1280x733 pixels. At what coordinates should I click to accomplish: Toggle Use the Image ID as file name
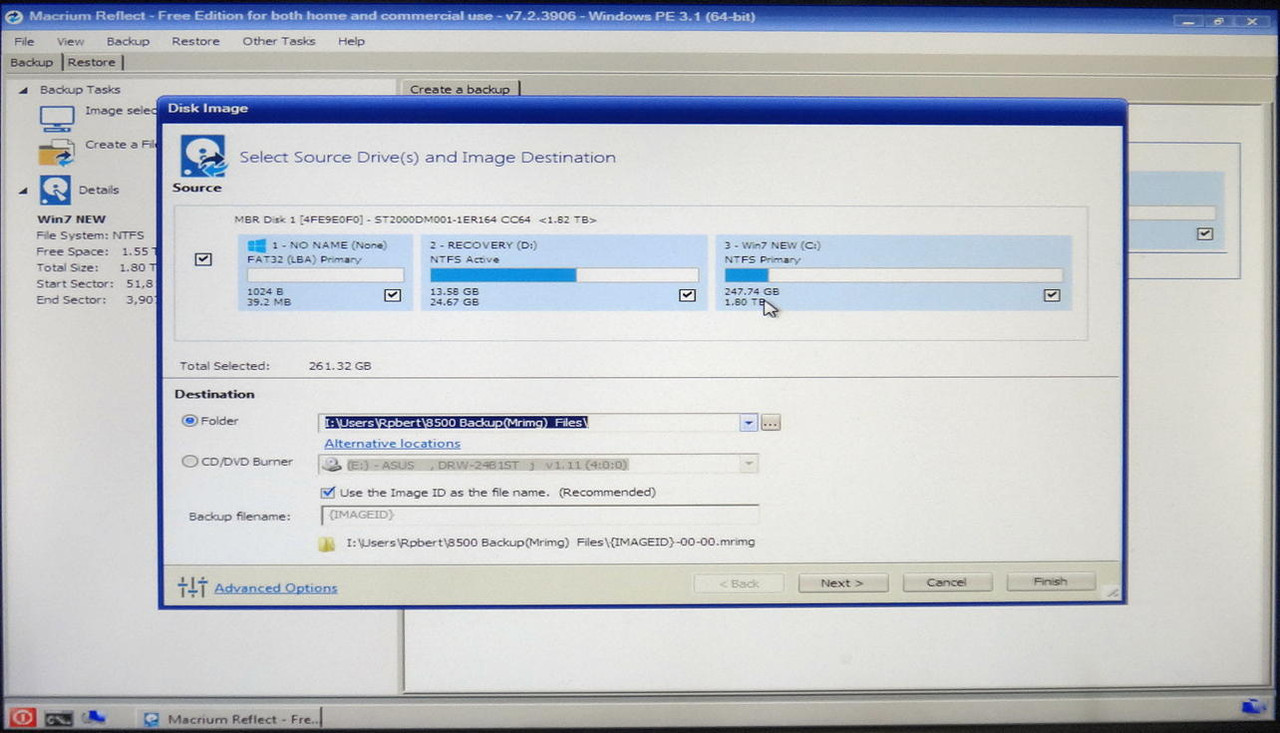(327, 492)
